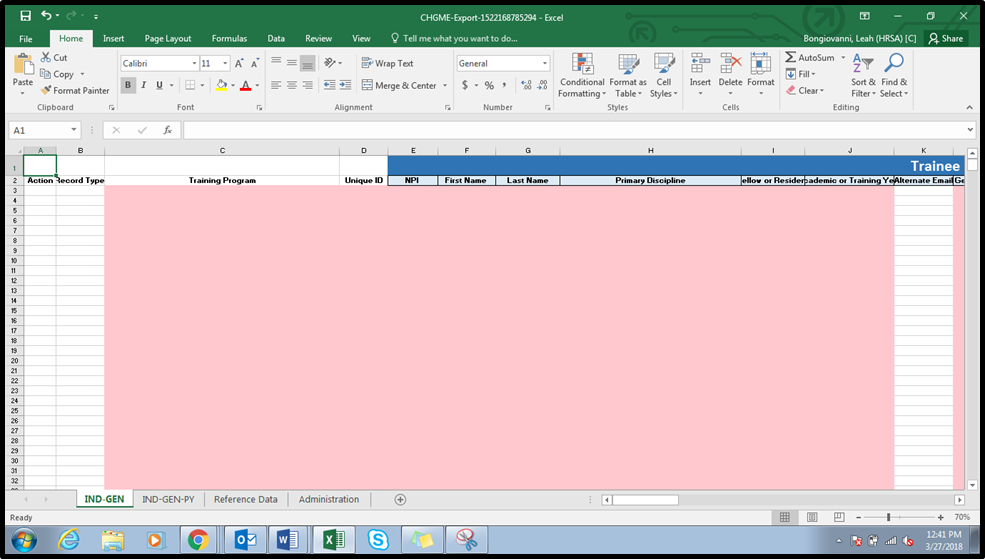Toggle Wrap Text for the cell

387,63
